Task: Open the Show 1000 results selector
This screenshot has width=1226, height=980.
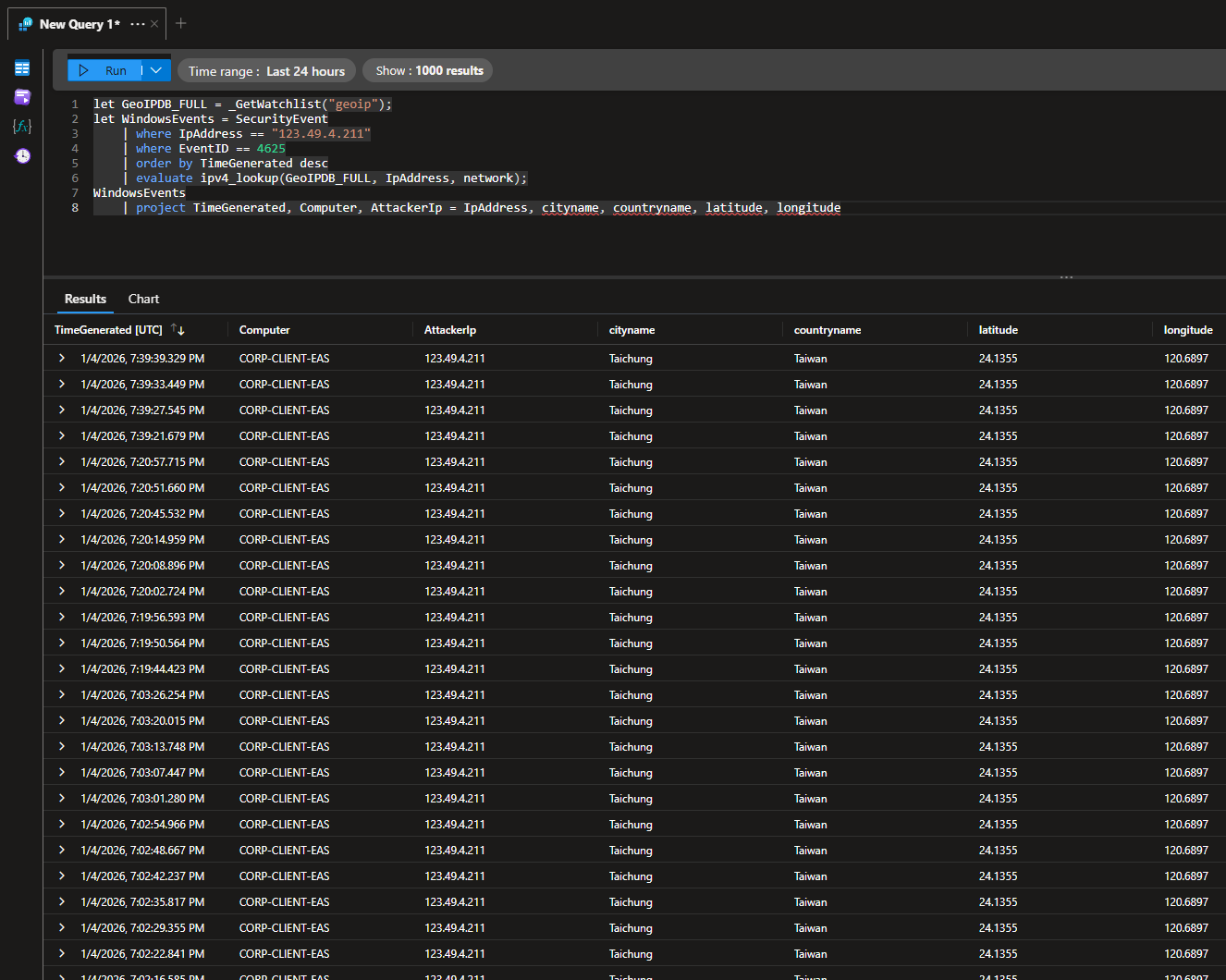Action: click(x=429, y=71)
